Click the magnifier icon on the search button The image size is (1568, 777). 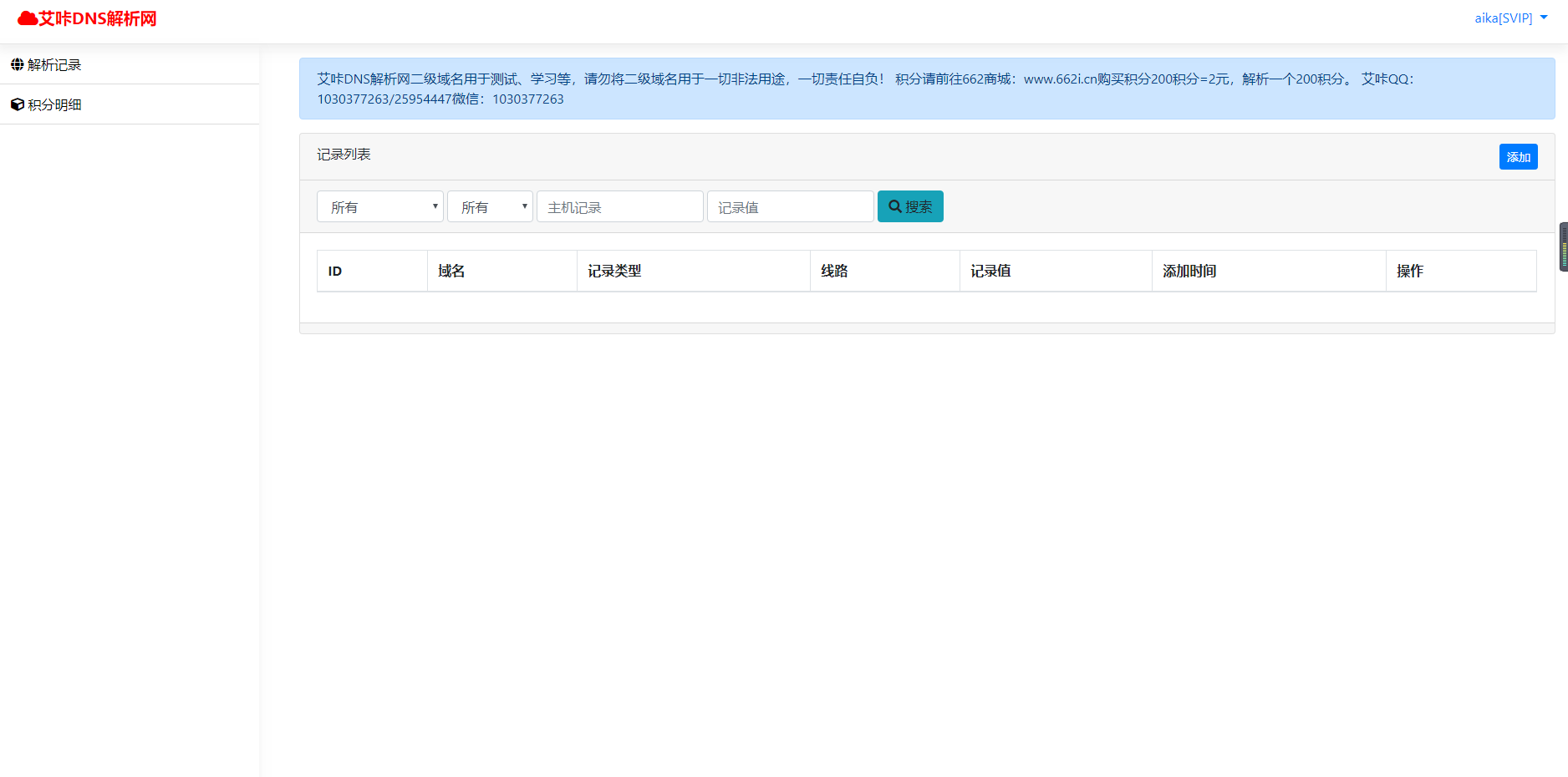[894, 206]
